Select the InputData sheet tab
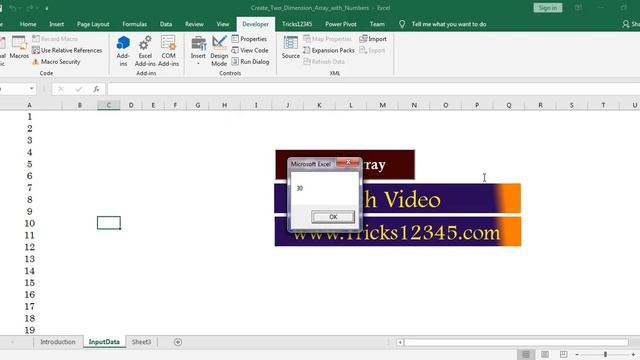 [x=104, y=342]
